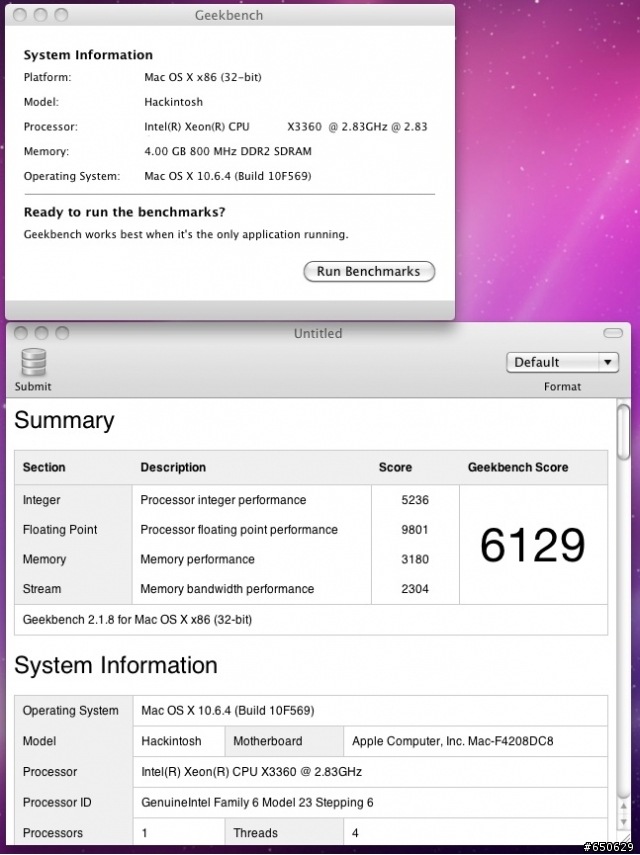Click the Untitled window title text

pyautogui.click(x=318, y=333)
